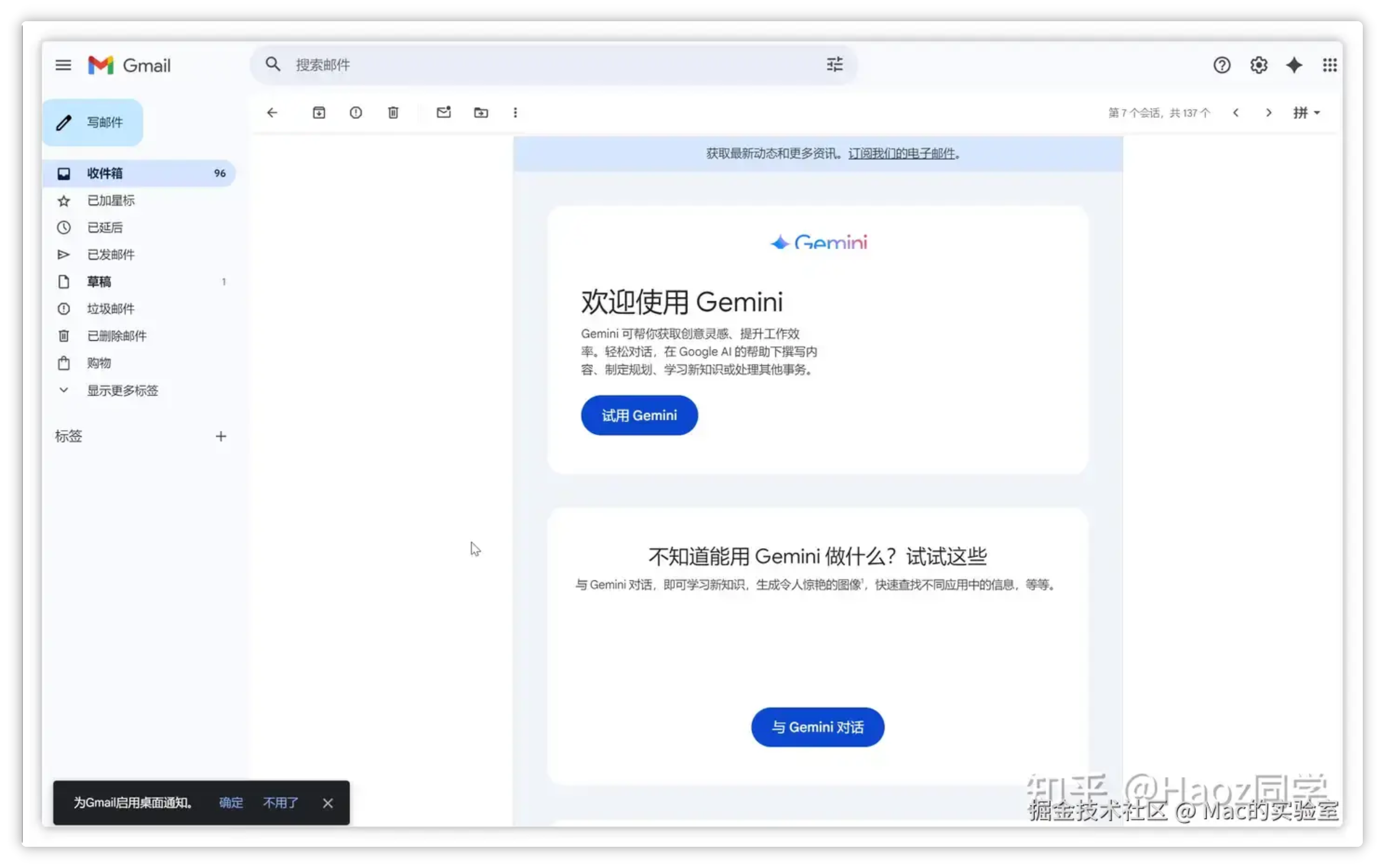
Task: Go to the newer conversation arrow
Action: (x=1235, y=113)
